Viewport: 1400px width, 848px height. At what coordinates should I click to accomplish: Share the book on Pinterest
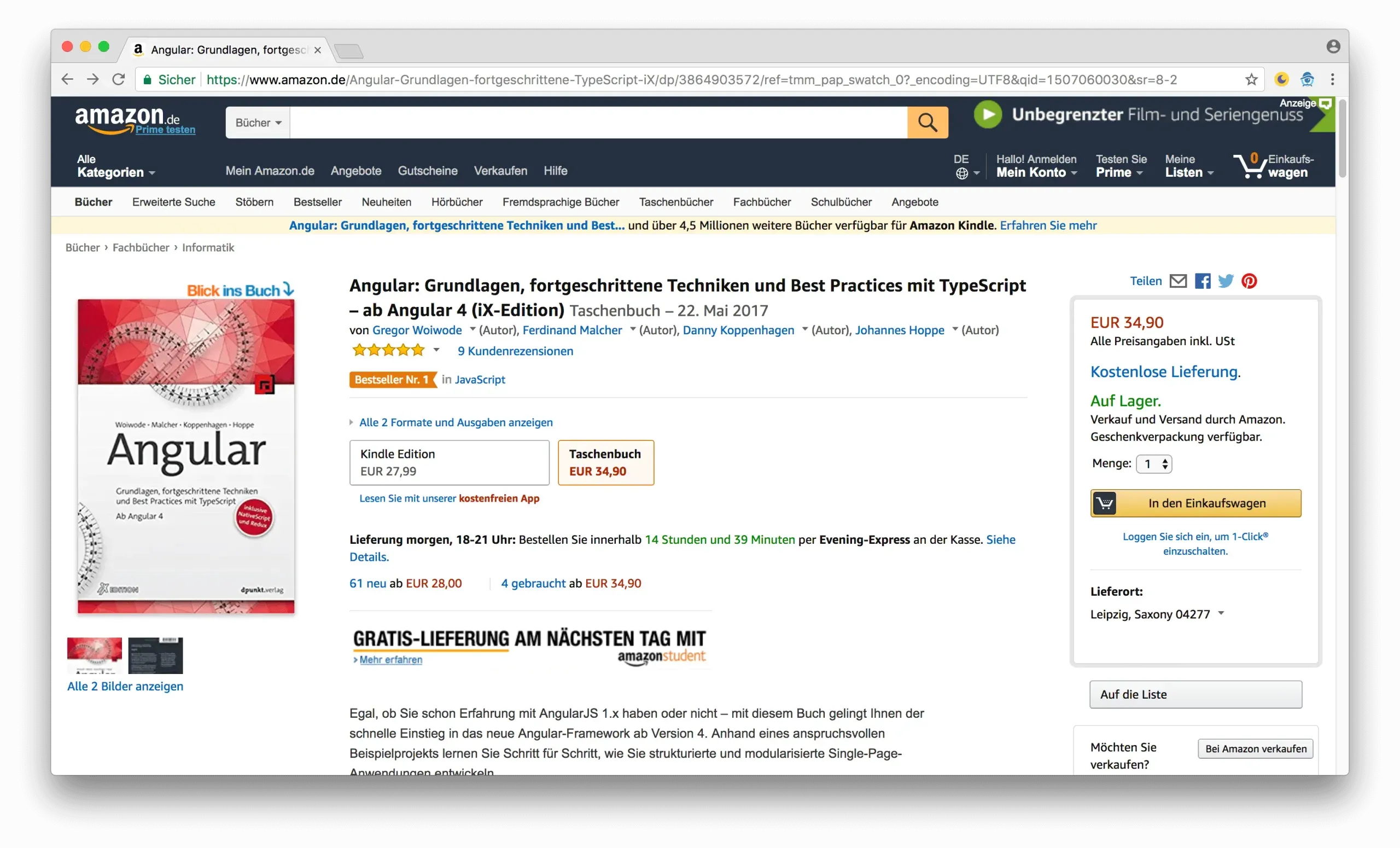[x=1249, y=281]
